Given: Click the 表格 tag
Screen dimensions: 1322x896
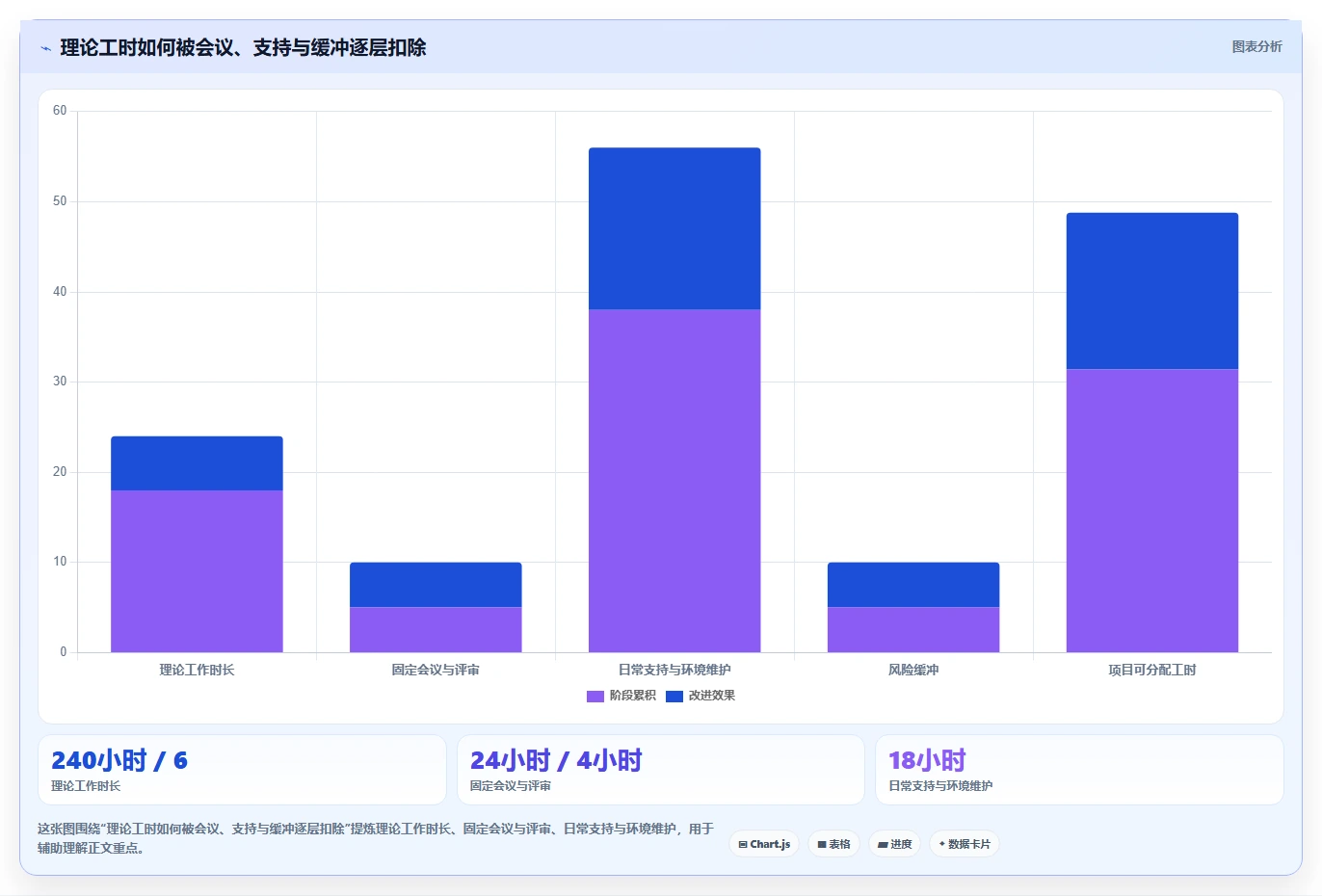Looking at the screenshot, I should click(x=833, y=844).
